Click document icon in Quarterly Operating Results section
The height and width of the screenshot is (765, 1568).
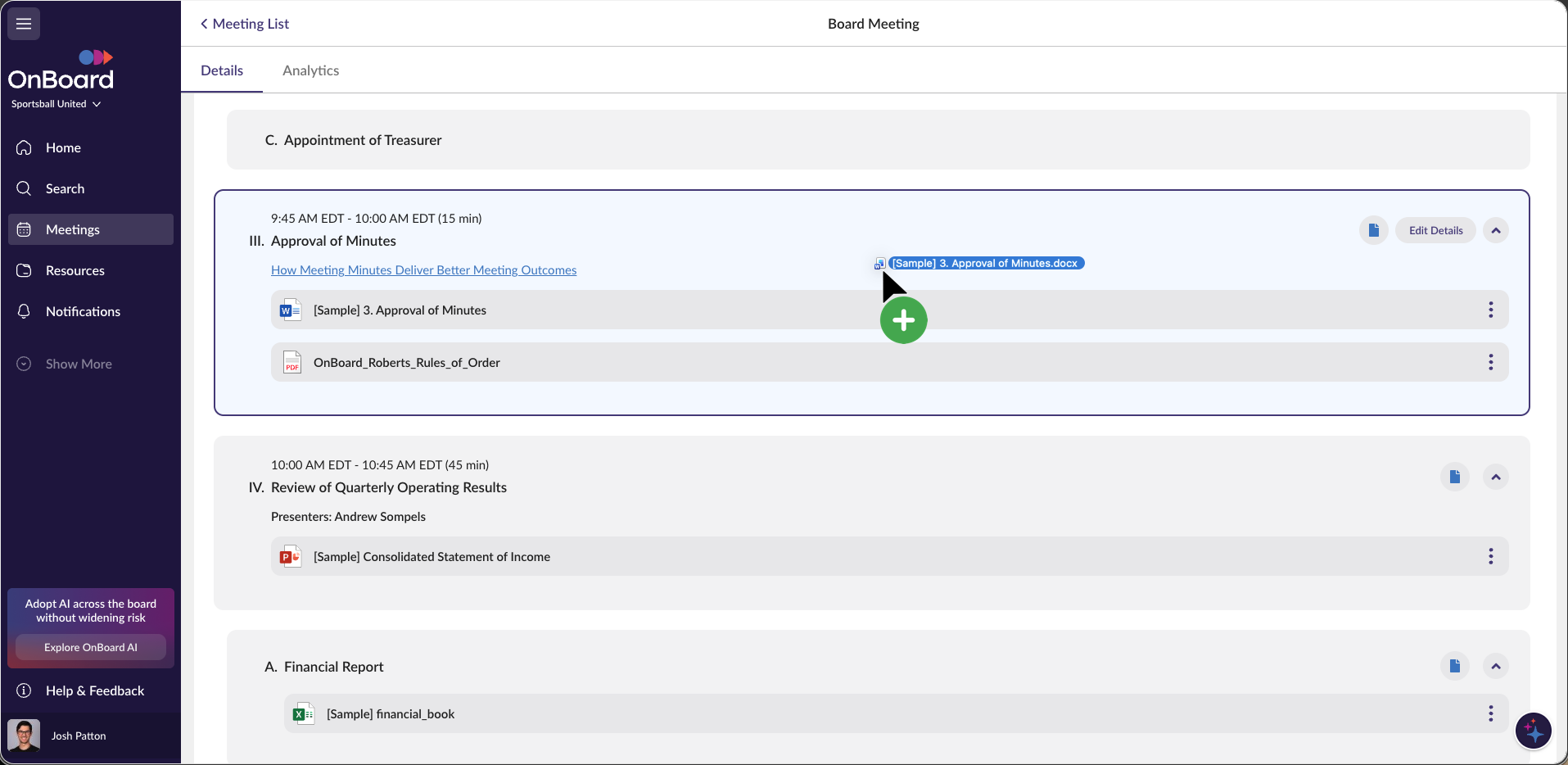(1454, 477)
